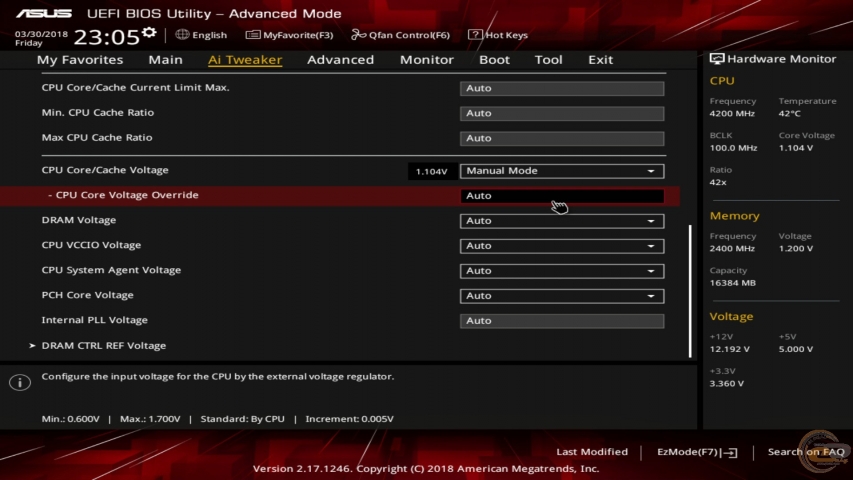Open the Exit tab
The height and width of the screenshot is (480, 853).
(601, 60)
